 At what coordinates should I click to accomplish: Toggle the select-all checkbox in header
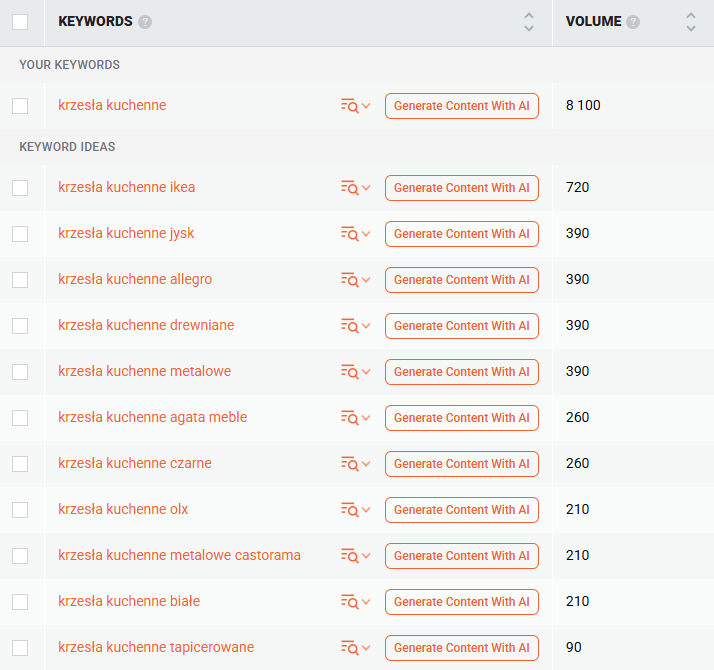(20, 22)
